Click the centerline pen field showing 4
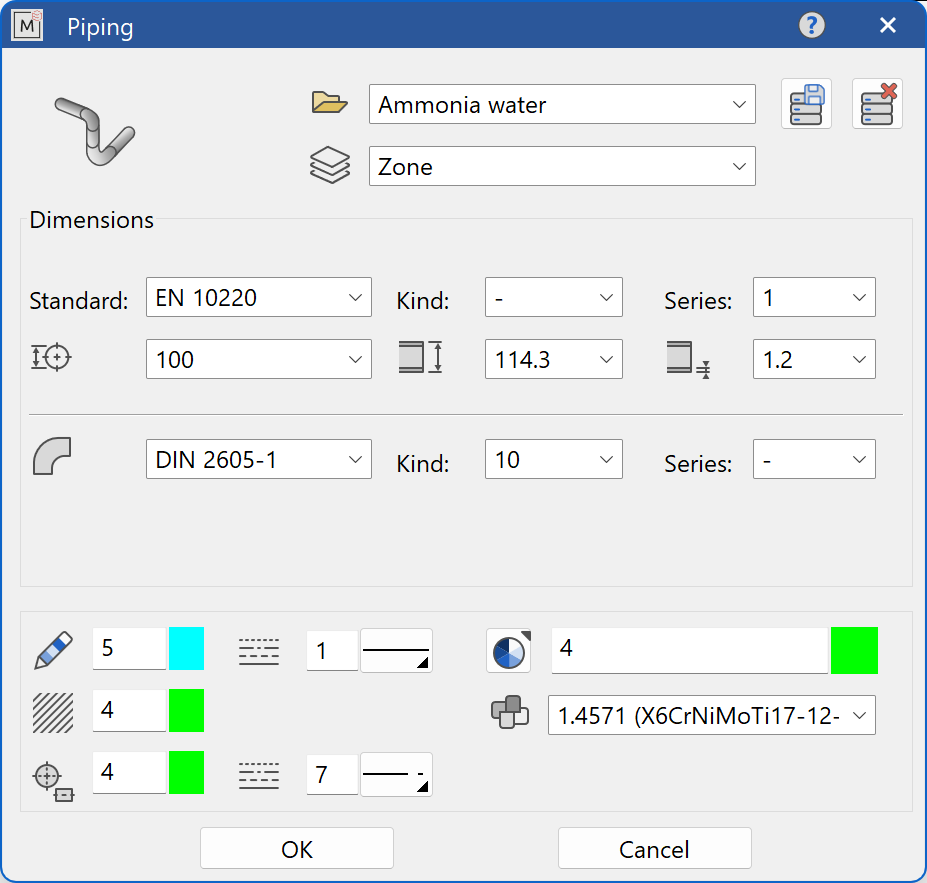Image resolution: width=927 pixels, height=883 pixels. tap(129, 772)
